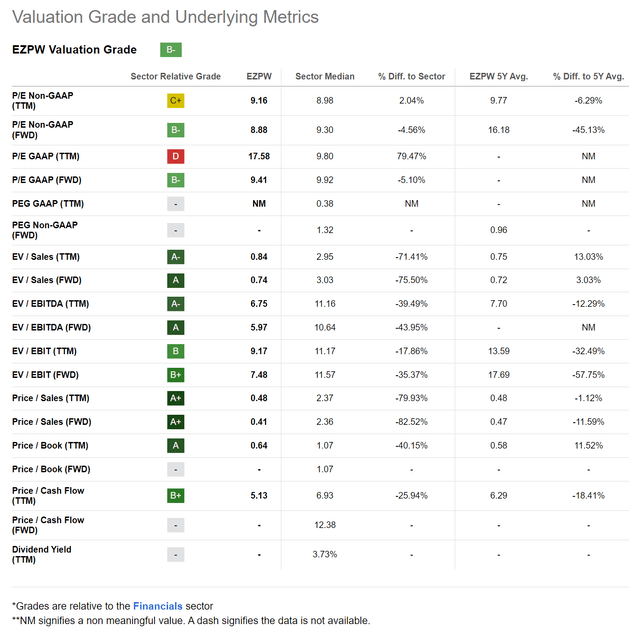Select the A- grade badge for EV / Sales (TTM)
This screenshot has height=632, width=640.
click(176, 257)
